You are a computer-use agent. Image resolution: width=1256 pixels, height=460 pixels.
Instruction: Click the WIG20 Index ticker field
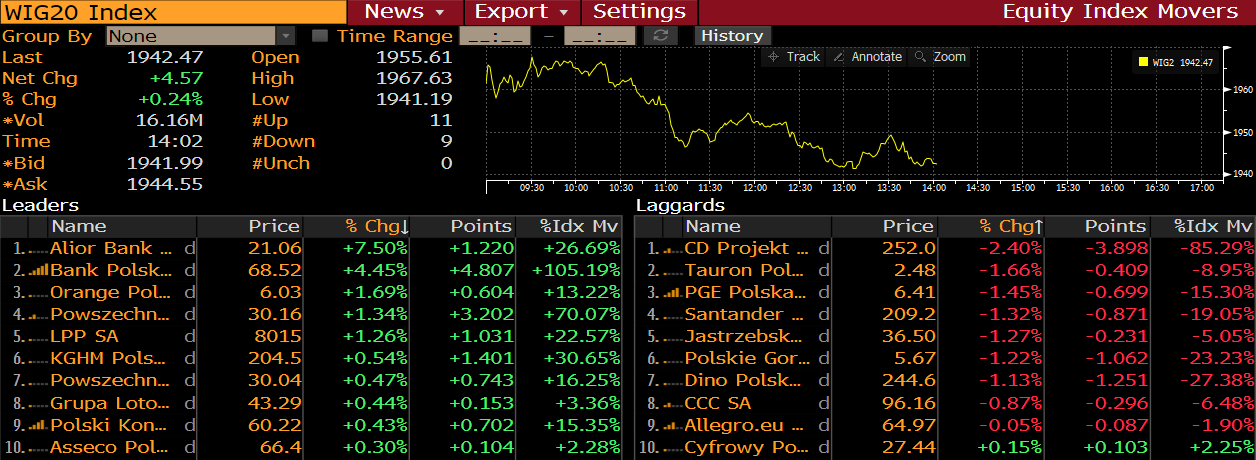pyautogui.click(x=173, y=12)
